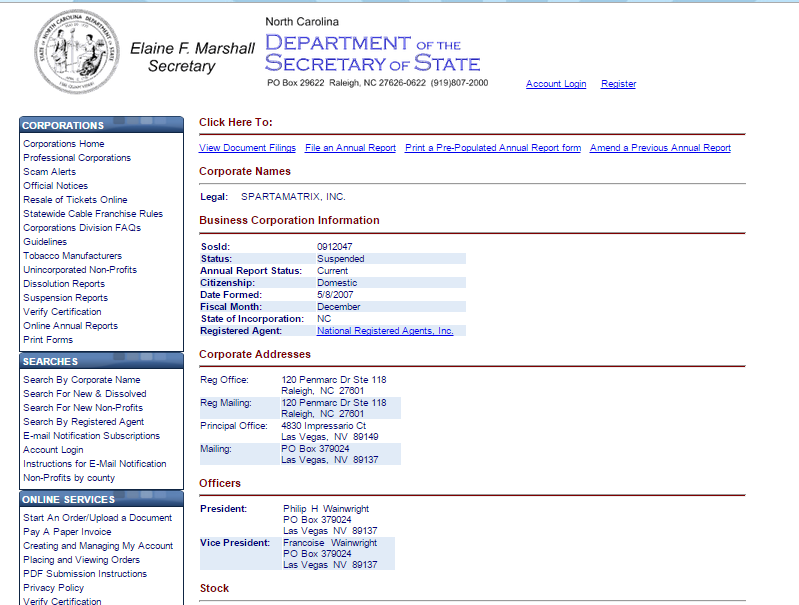799x605 pixels.
Task: Select Unincorporated Non-Profits
Action: pos(80,270)
